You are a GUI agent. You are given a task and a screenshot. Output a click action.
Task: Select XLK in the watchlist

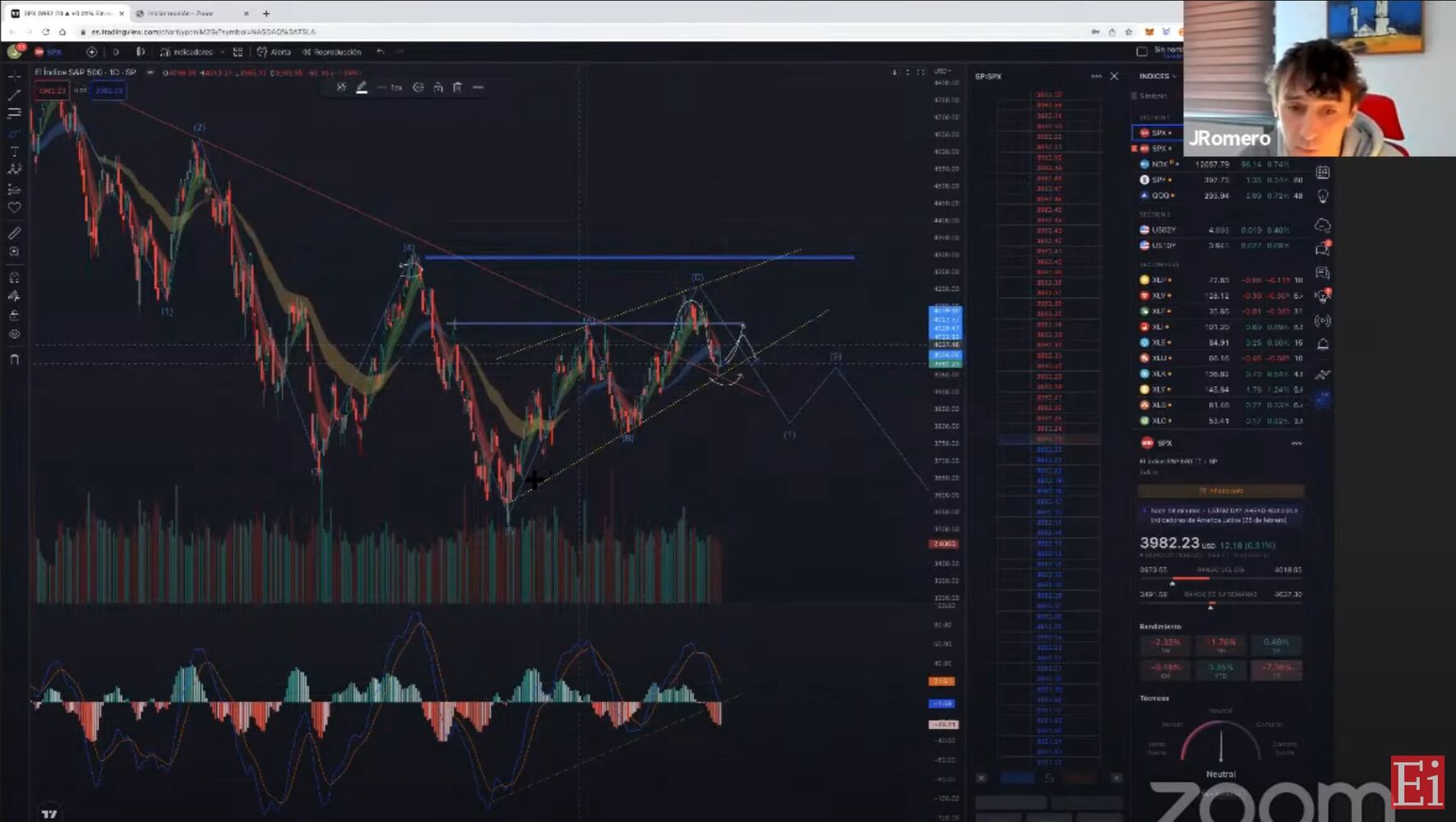pyautogui.click(x=1220, y=374)
